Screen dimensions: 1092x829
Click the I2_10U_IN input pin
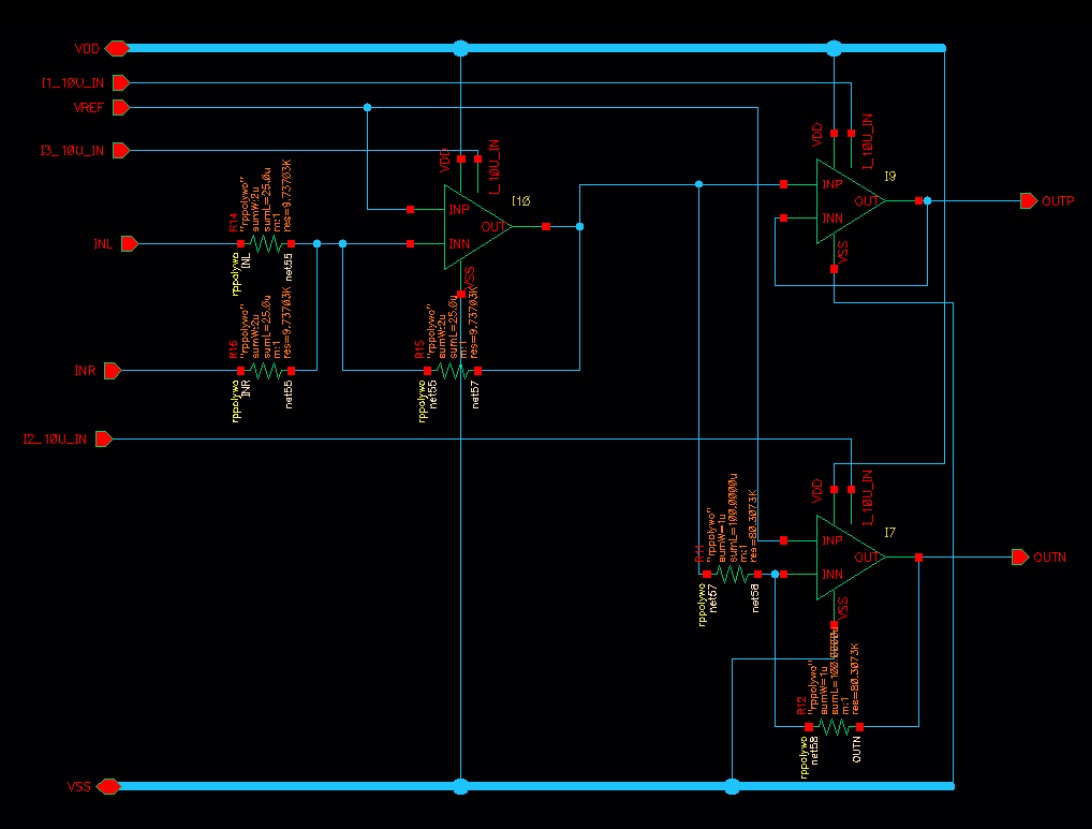[104, 439]
